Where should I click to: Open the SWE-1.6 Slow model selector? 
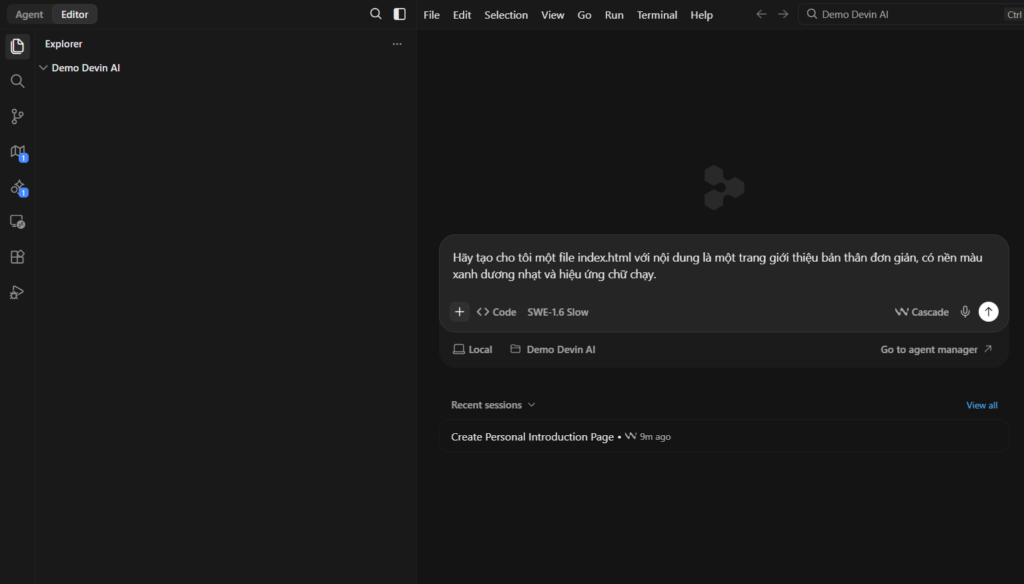558,312
